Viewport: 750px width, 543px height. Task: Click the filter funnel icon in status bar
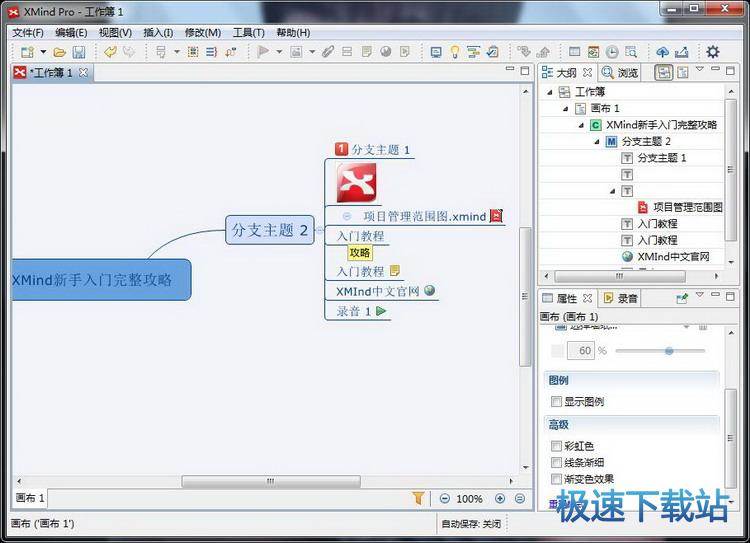[x=418, y=499]
